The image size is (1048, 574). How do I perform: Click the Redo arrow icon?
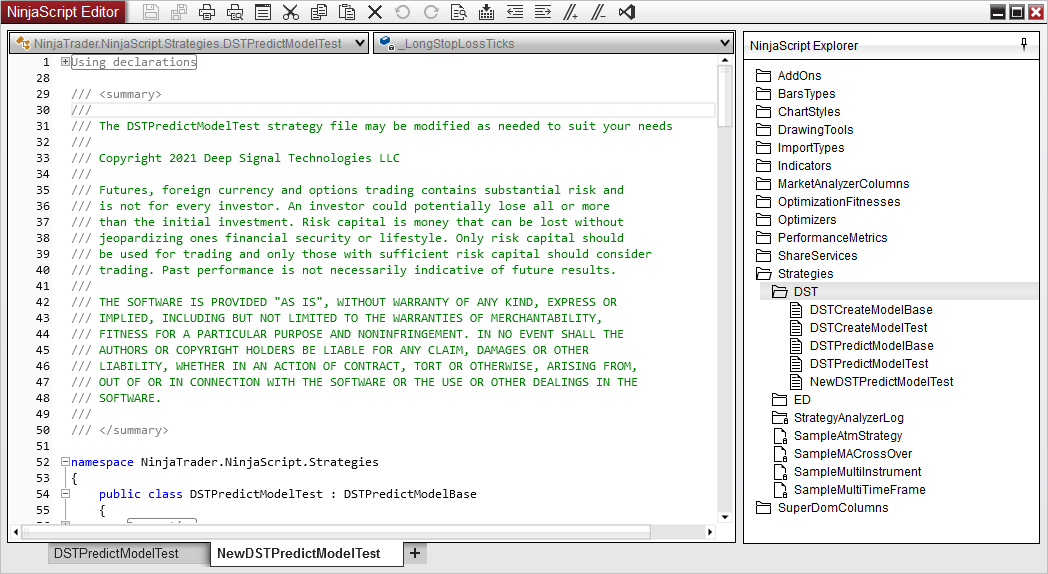pyautogui.click(x=431, y=11)
